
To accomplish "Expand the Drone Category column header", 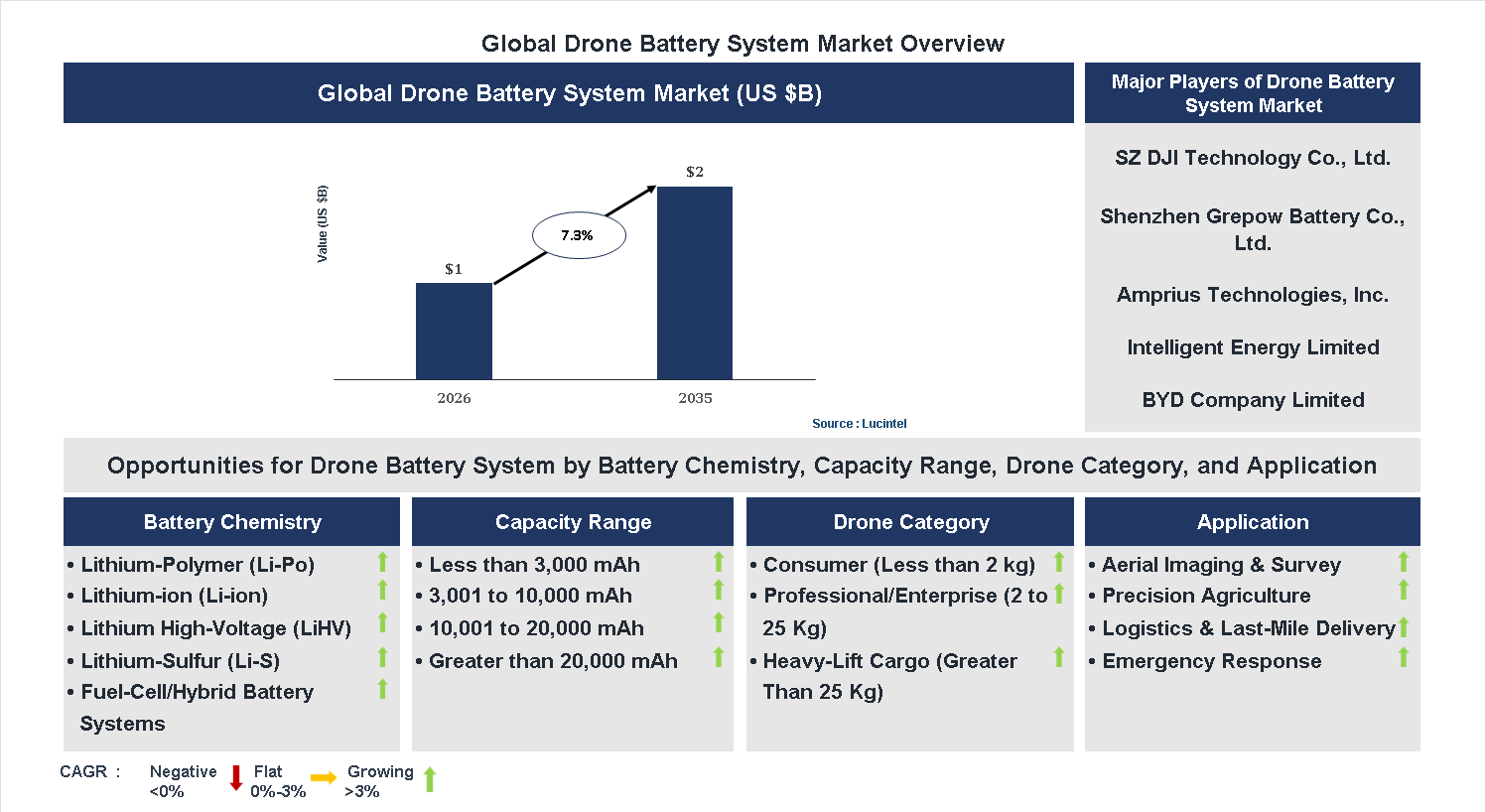I will click(x=910, y=521).
